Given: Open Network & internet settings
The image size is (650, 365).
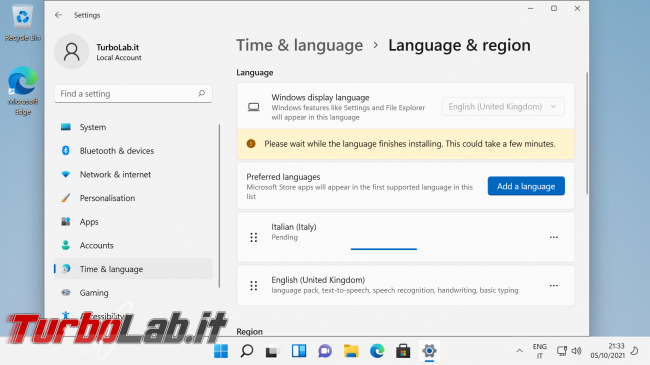Looking at the screenshot, I should pos(133,174).
